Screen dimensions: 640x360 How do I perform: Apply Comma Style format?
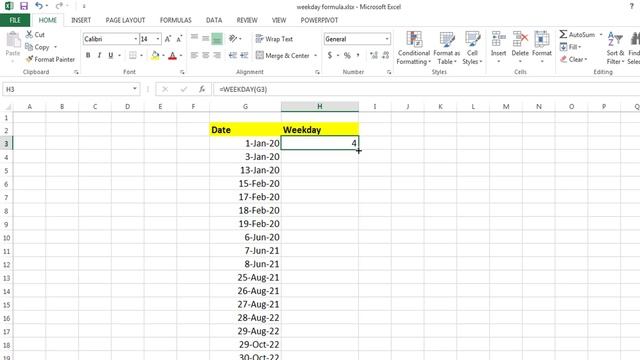click(x=358, y=55)
